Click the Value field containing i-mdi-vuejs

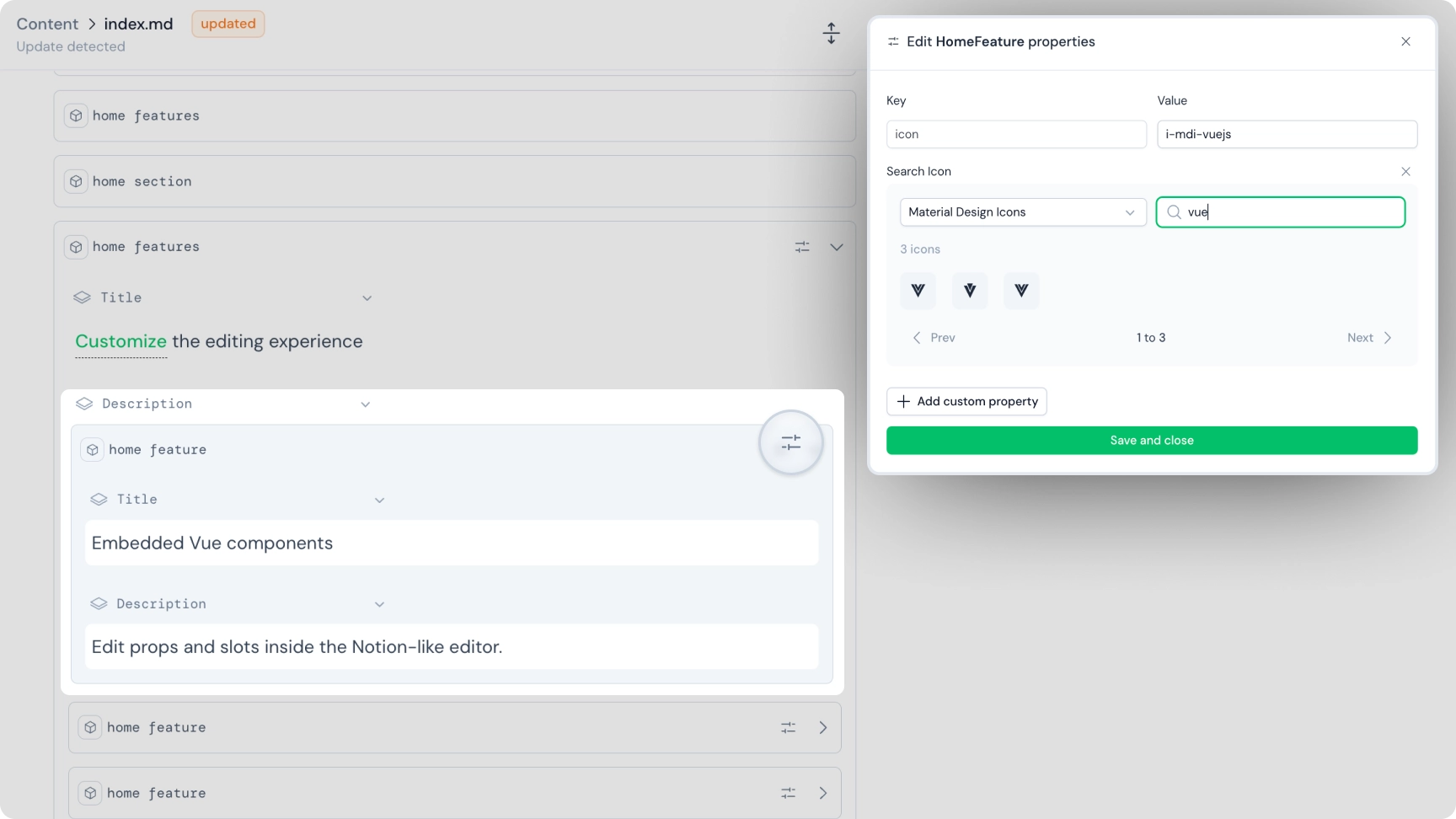1286,134
